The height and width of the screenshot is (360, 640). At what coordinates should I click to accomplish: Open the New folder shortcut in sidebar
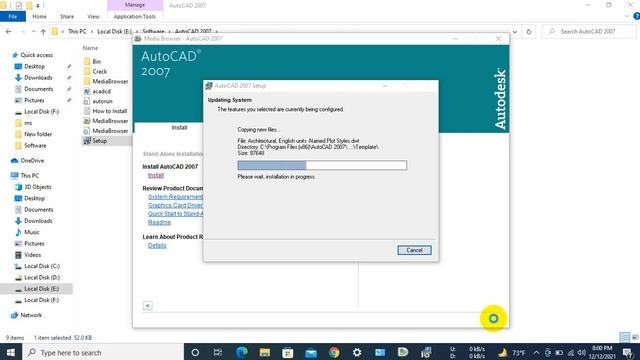click(38, 134)
